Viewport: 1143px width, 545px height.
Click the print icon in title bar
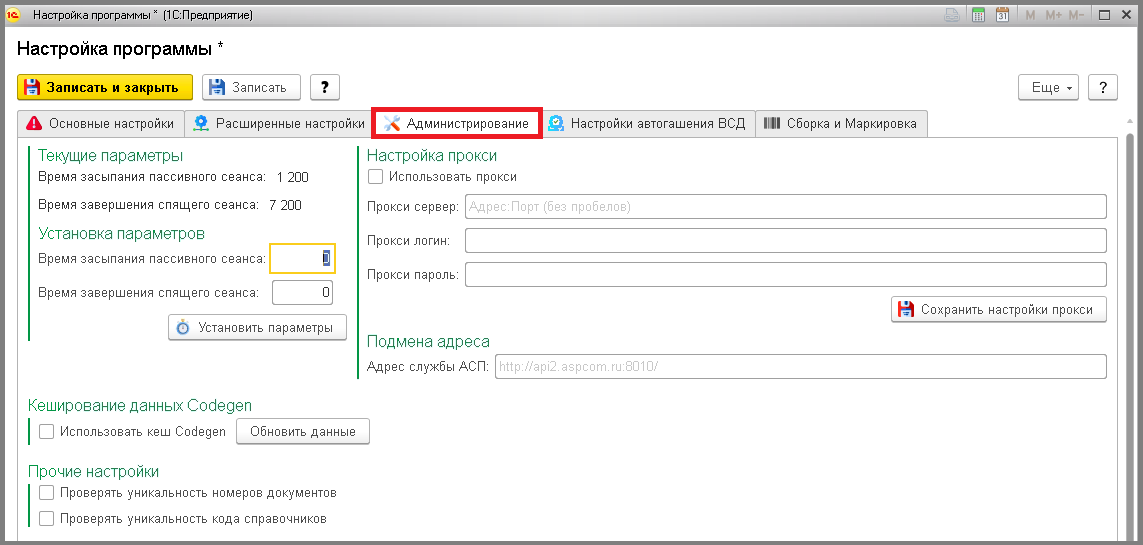tap(953, 15)
